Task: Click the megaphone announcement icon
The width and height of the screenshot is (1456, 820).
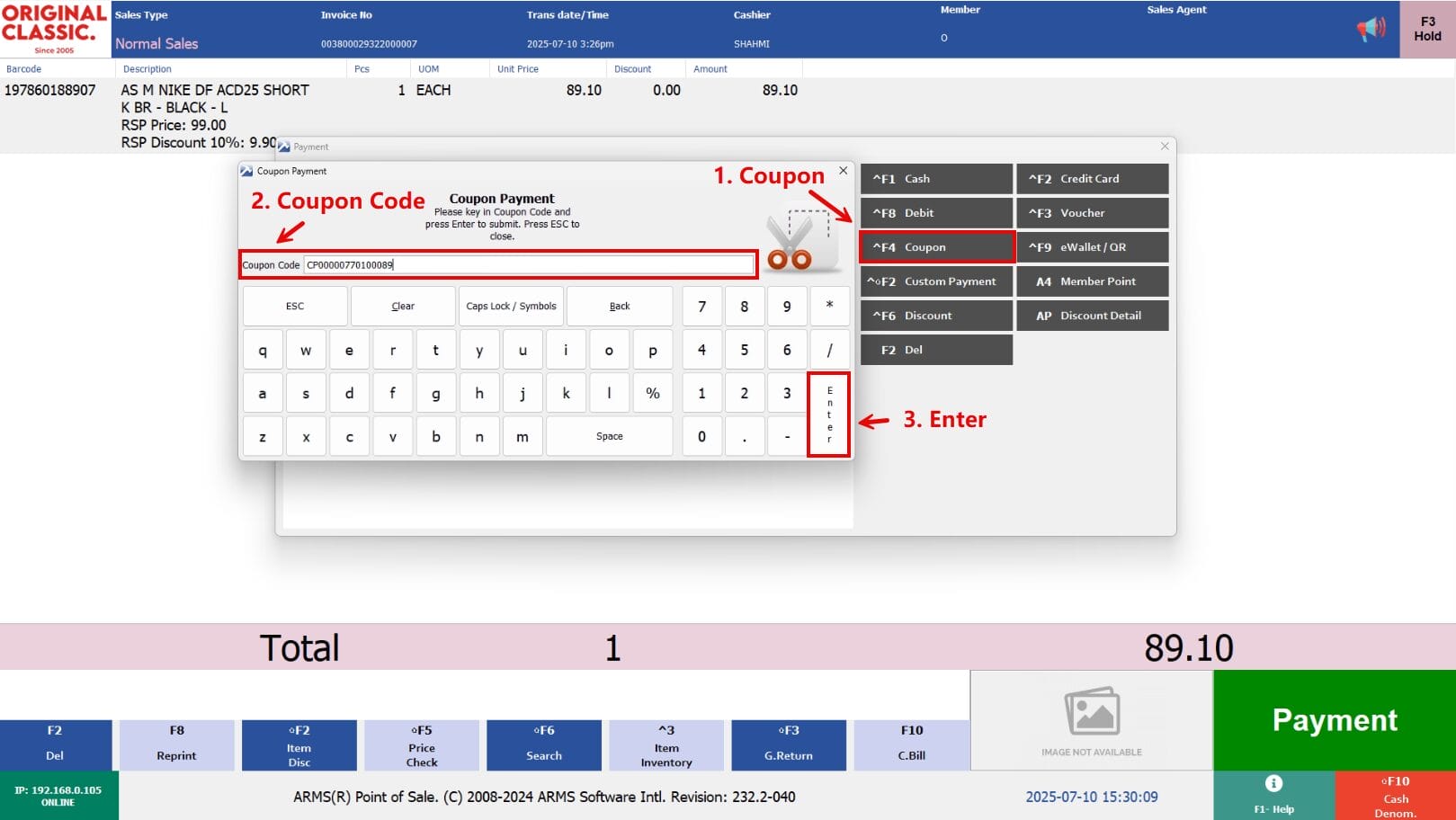Action: pos(1371,30)
